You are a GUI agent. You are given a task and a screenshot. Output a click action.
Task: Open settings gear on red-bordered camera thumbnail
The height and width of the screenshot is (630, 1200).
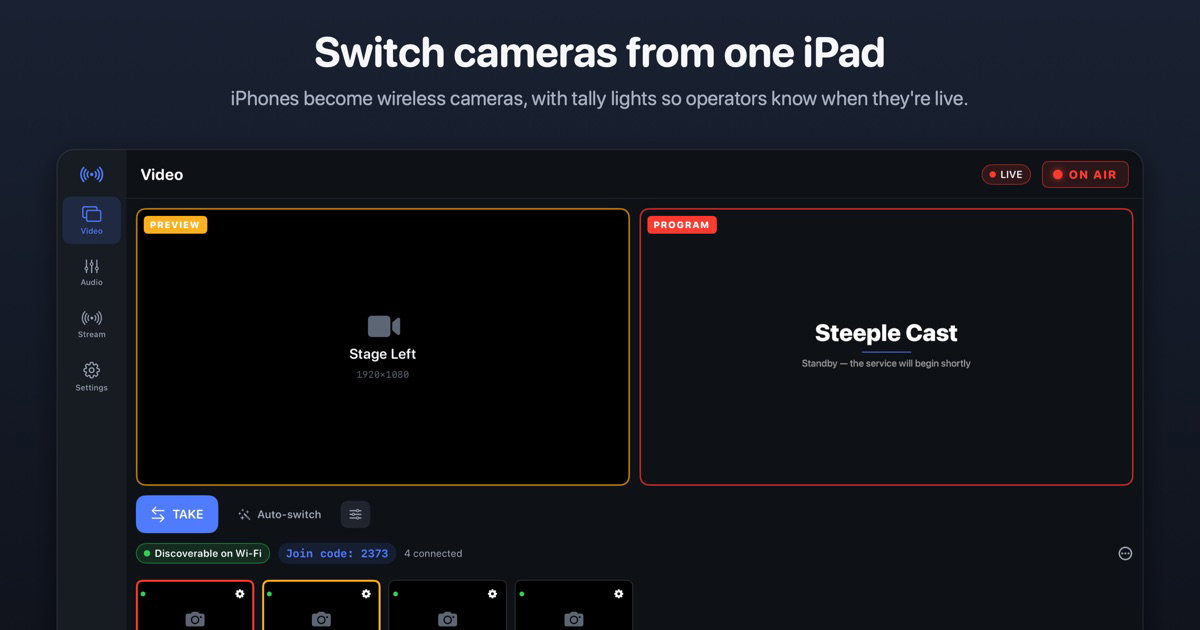coord(240,594)
